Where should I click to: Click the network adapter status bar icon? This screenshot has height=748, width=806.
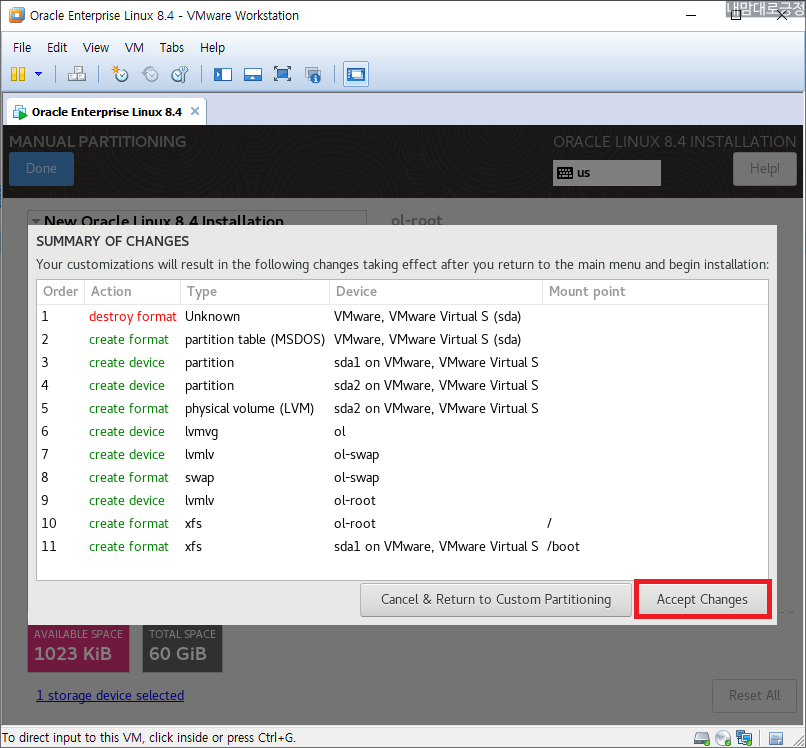744,738
